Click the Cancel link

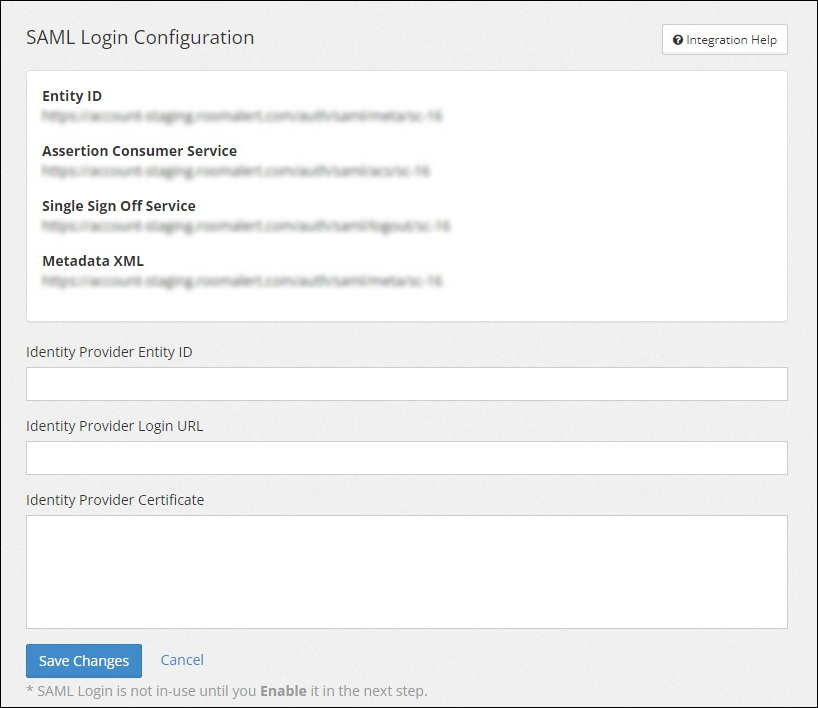182,660
